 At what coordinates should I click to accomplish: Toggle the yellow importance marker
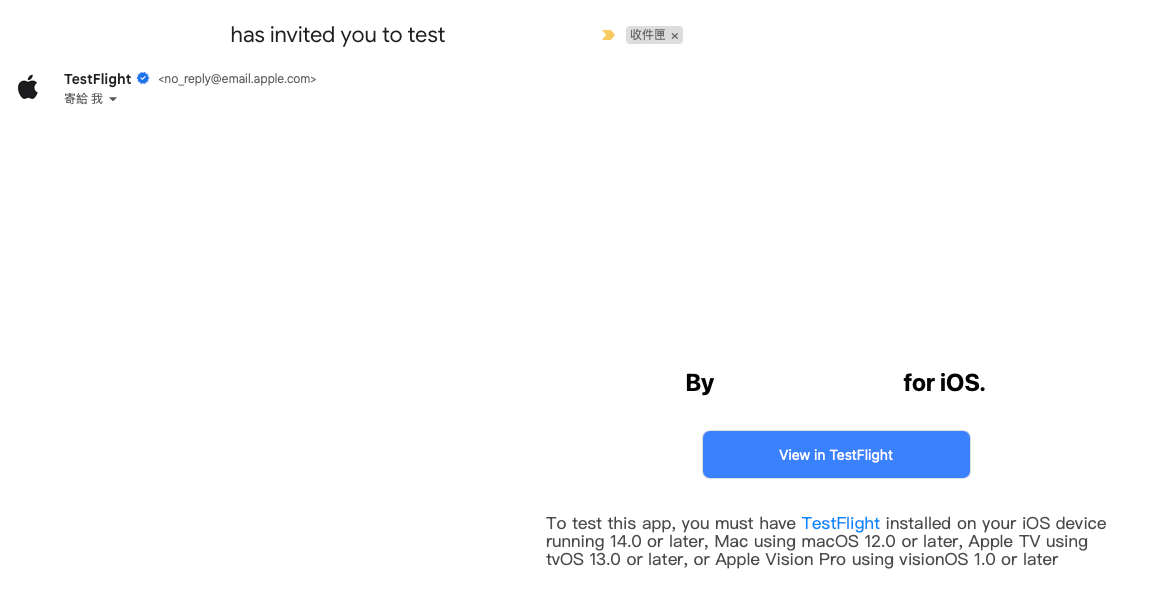click(608, 35)
